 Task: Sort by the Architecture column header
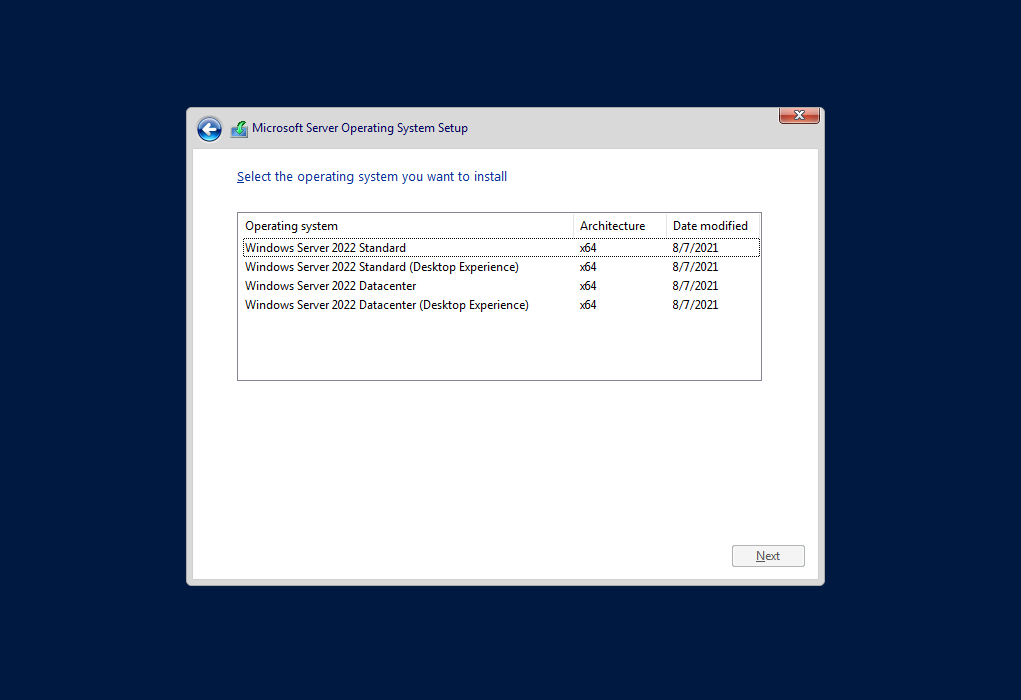click(x=613, y=225)
